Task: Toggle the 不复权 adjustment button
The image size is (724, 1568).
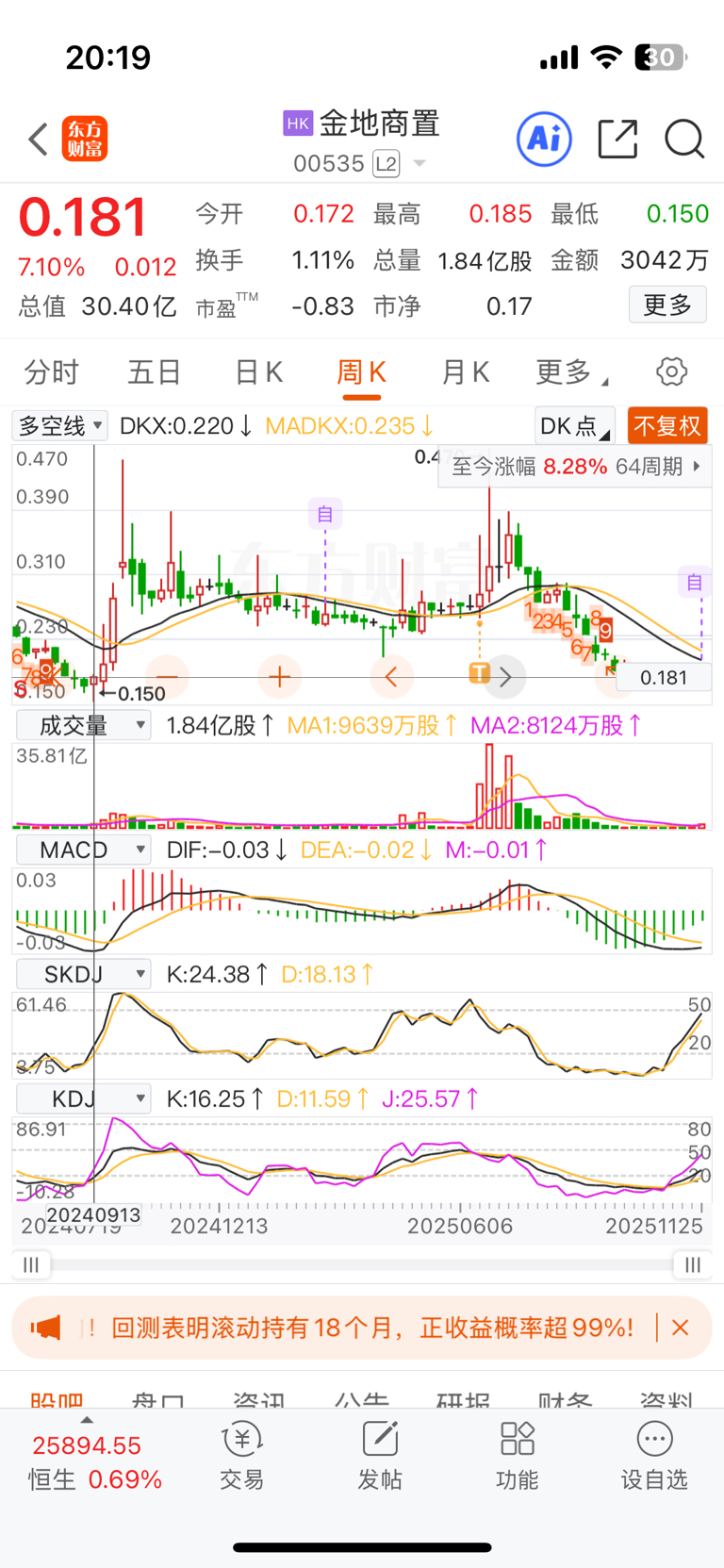Action: tap(667, 426)
